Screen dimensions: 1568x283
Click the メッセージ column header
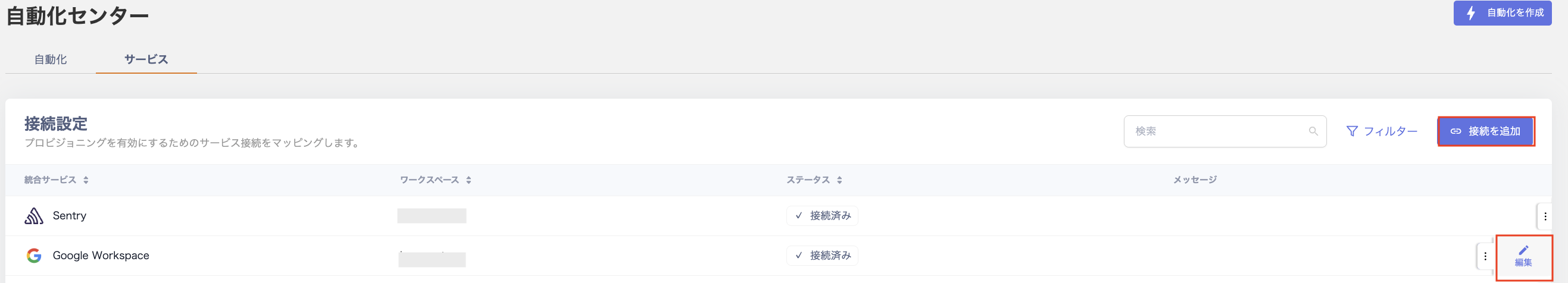tap(1194, 180)
